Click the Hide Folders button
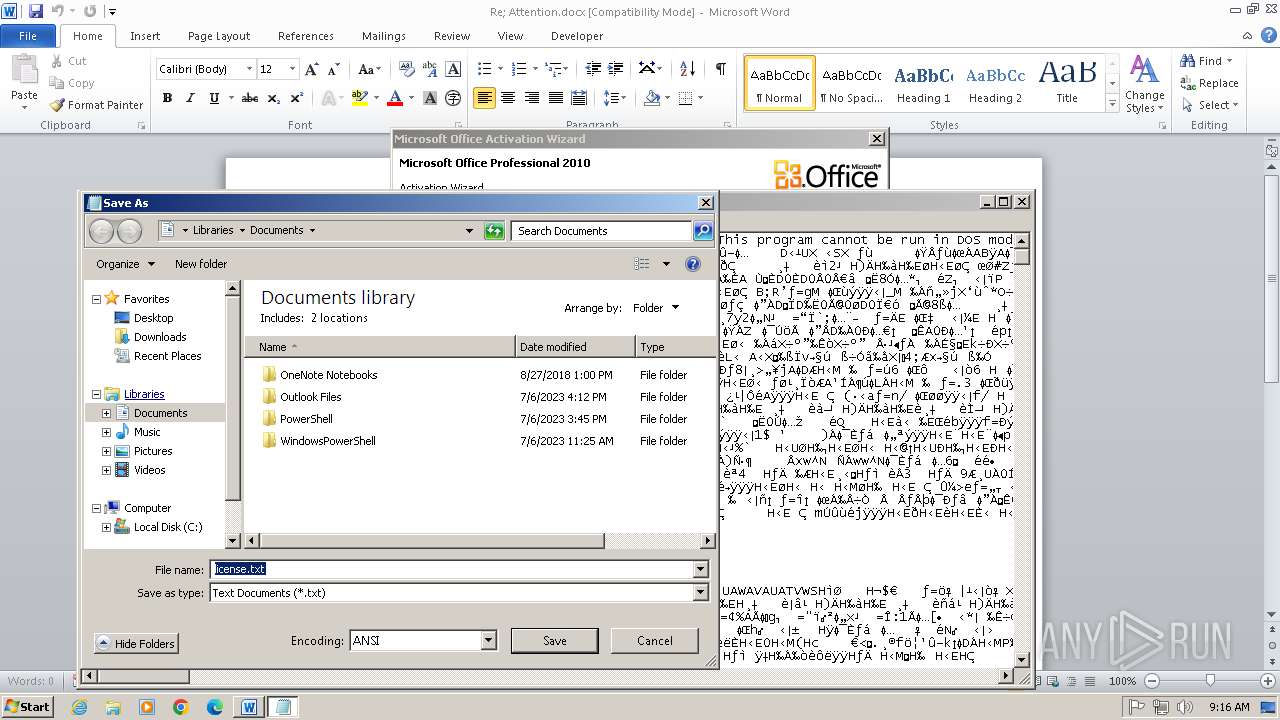This screenshot has width=1280, height=720. [136, 644]
